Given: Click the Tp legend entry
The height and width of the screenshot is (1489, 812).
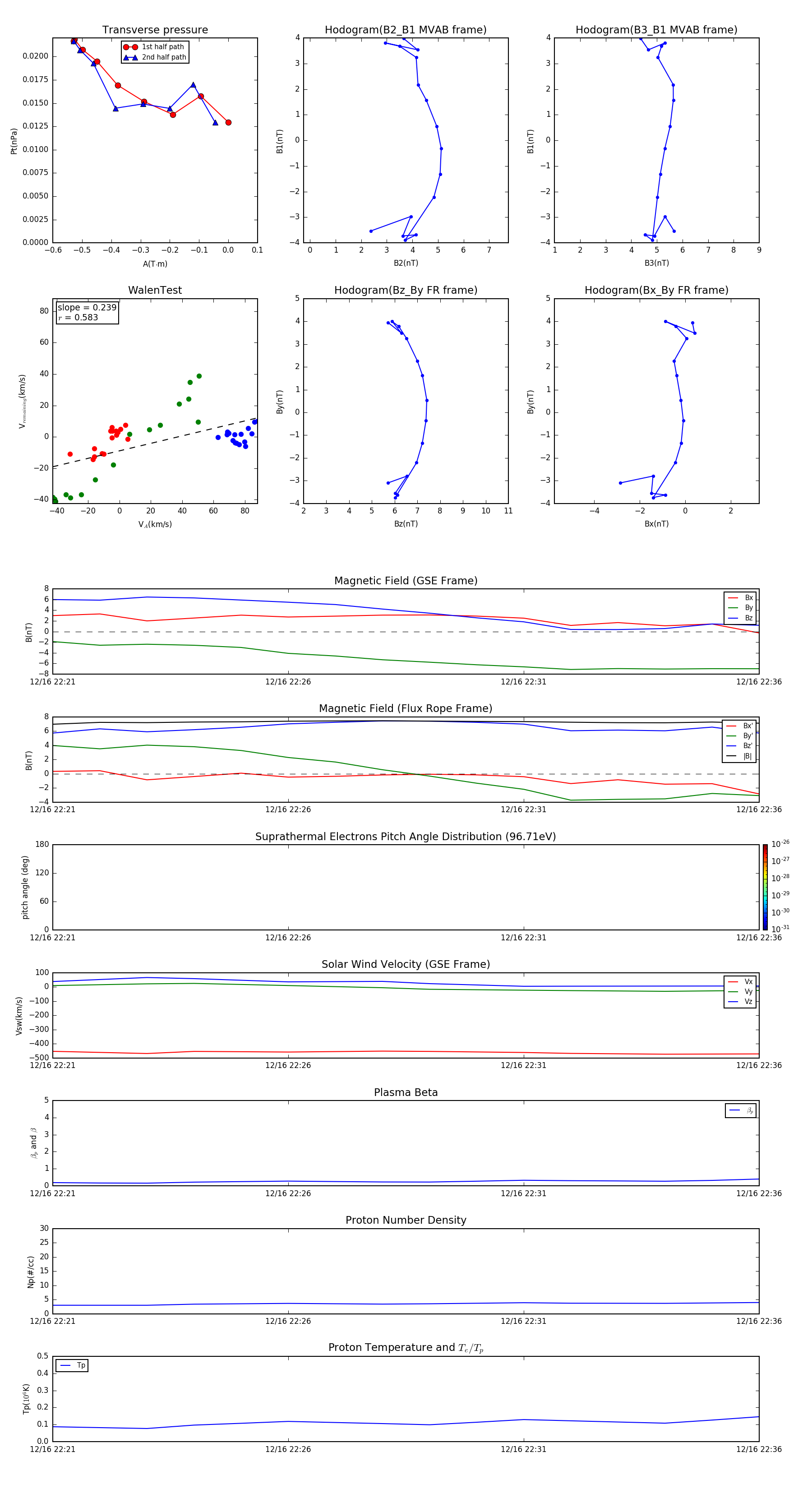Looking at the screenshot, I should 72,1365.
